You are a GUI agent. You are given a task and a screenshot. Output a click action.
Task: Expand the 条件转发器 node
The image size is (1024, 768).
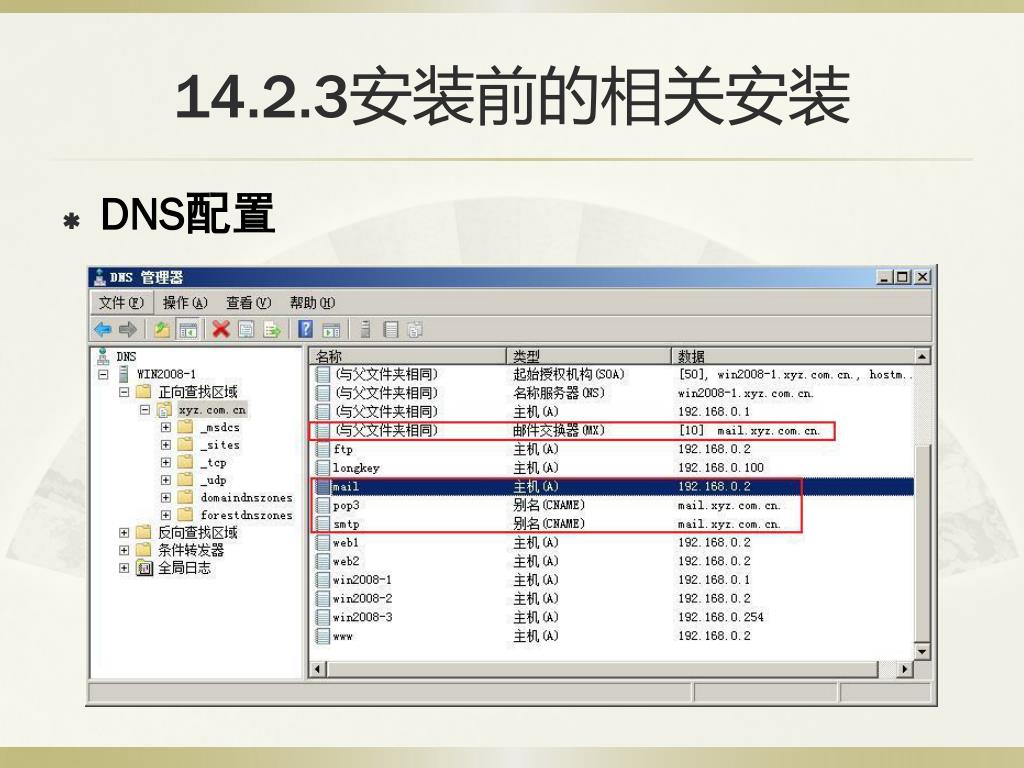(124, 551)
